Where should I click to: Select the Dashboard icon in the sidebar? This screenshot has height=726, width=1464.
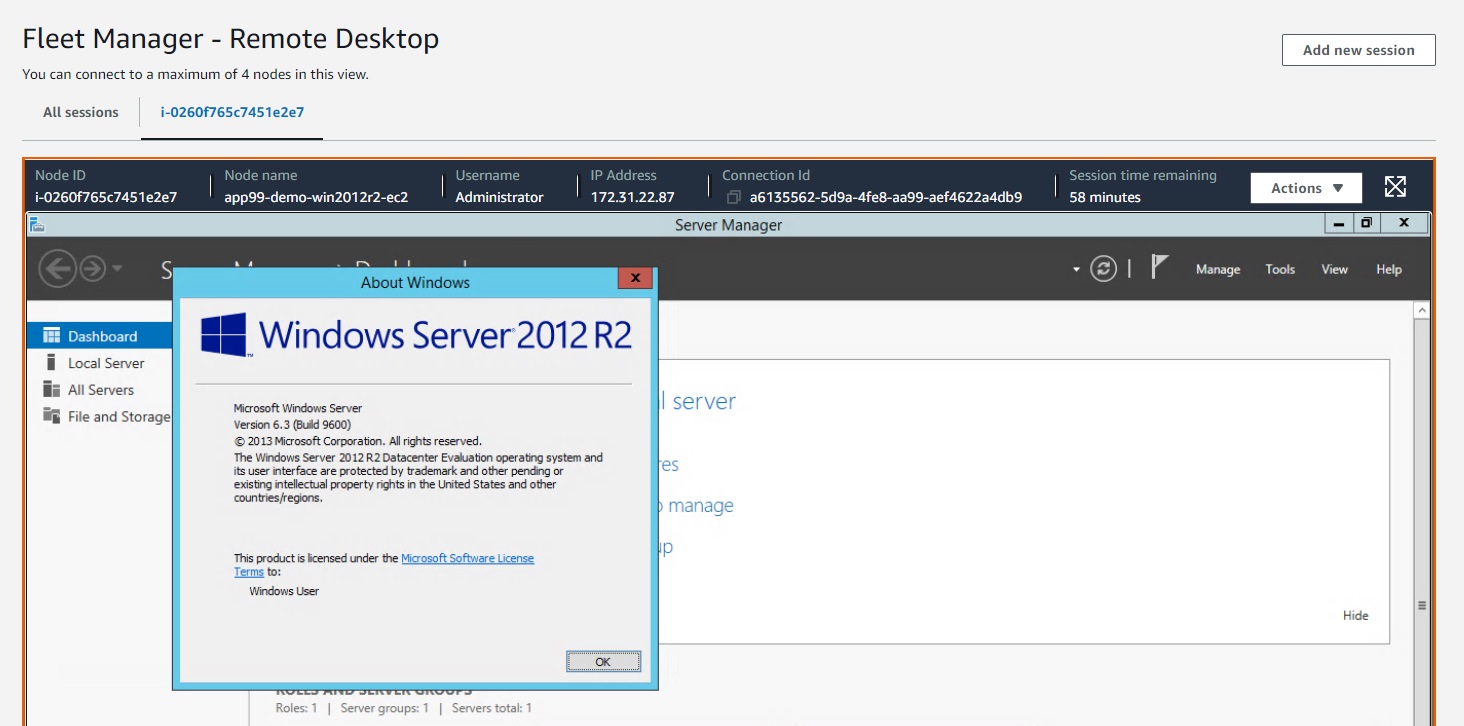52,336
